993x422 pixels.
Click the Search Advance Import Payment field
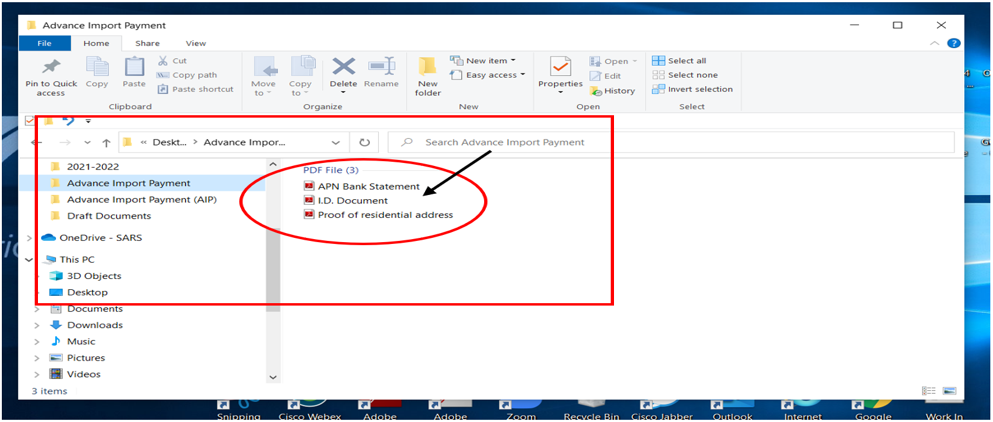[x=670, y=142]
